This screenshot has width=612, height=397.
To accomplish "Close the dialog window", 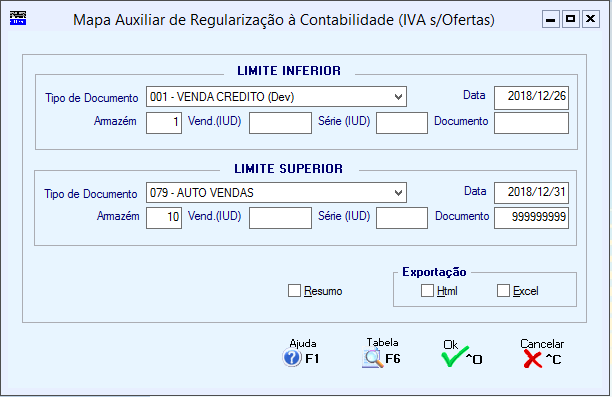I will pos(591,19).
